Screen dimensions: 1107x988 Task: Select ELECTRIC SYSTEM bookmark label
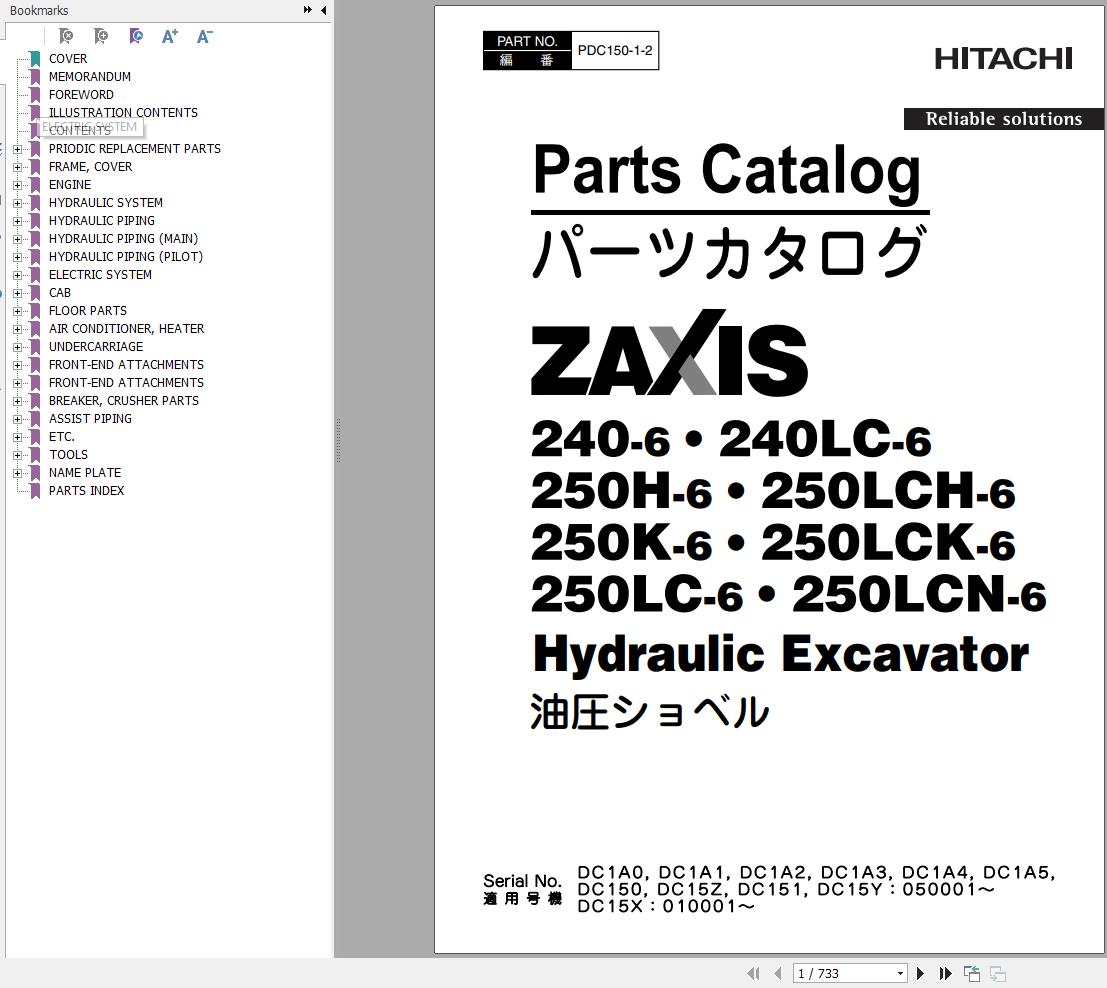[x=100, y=275]
